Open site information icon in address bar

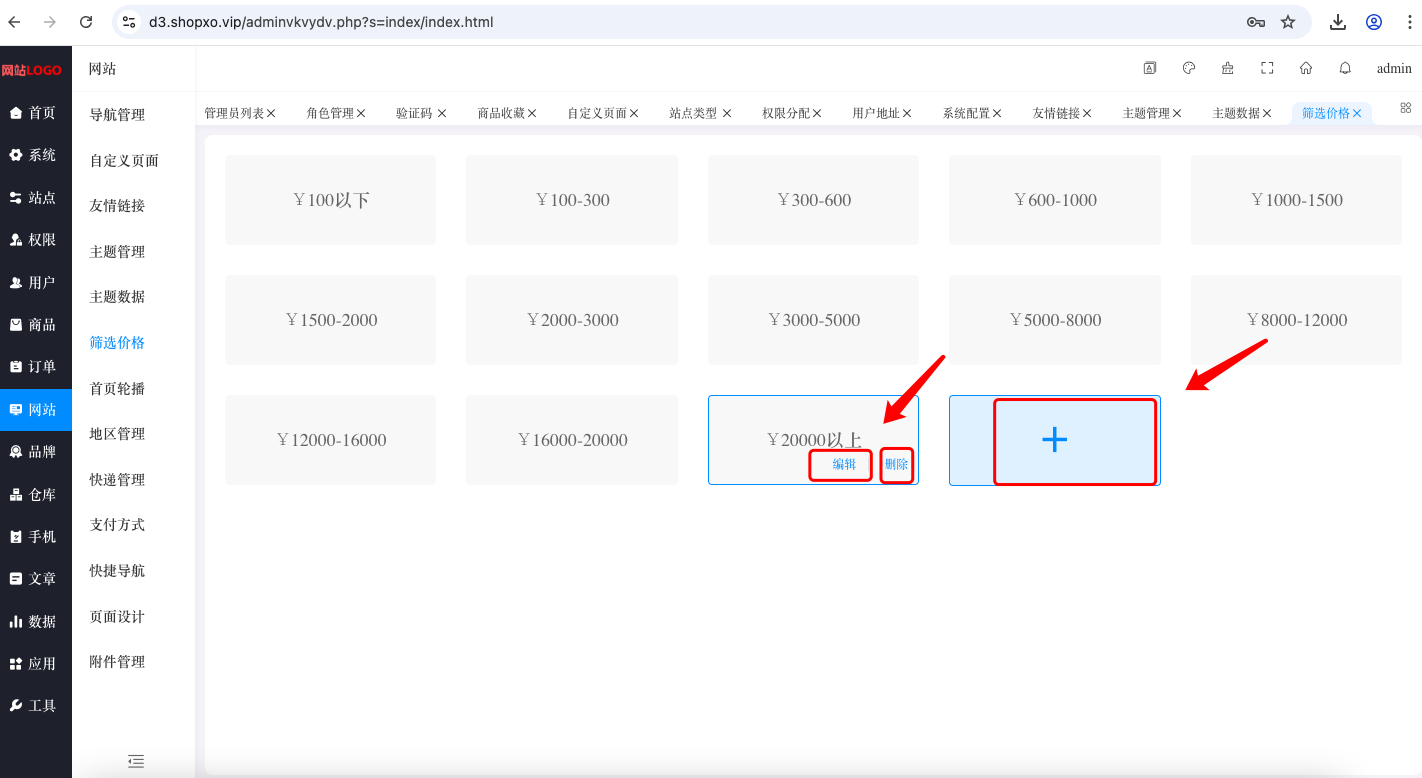(128, 22)
